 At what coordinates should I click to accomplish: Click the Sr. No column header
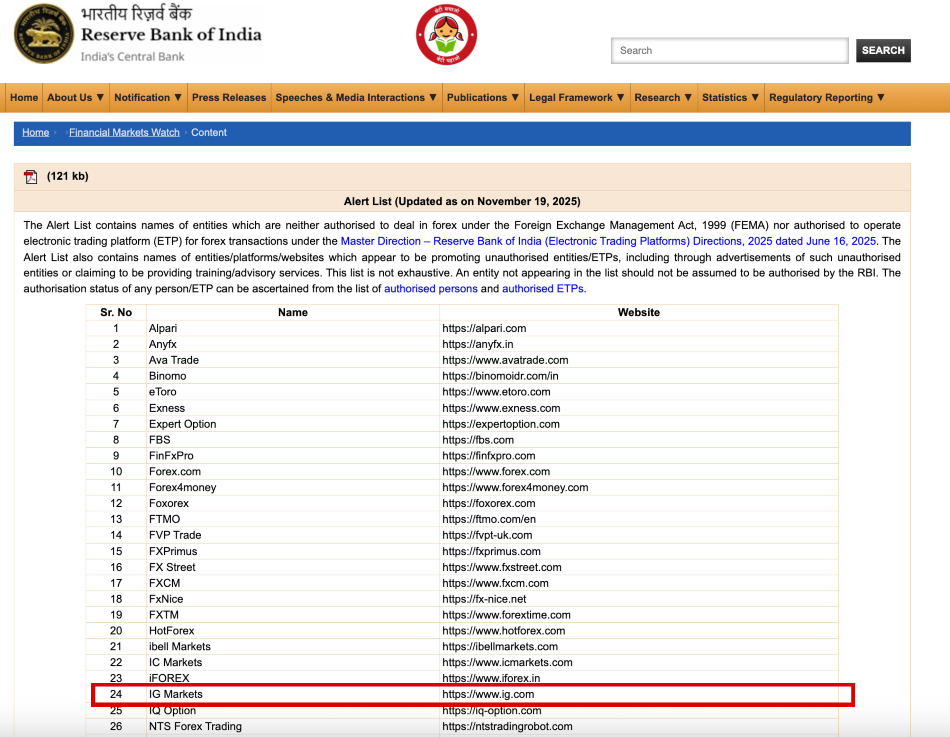pos(116,312)
